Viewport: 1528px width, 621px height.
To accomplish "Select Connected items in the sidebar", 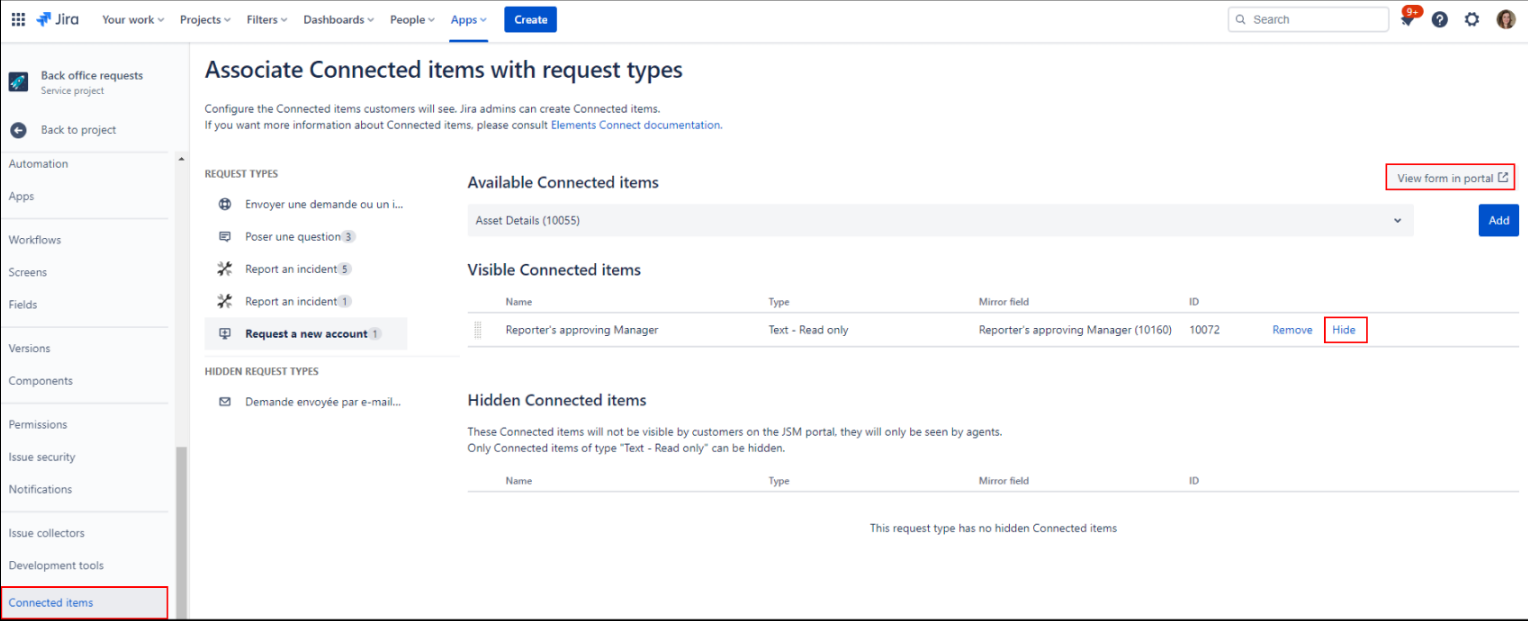I will pos(51,603).
